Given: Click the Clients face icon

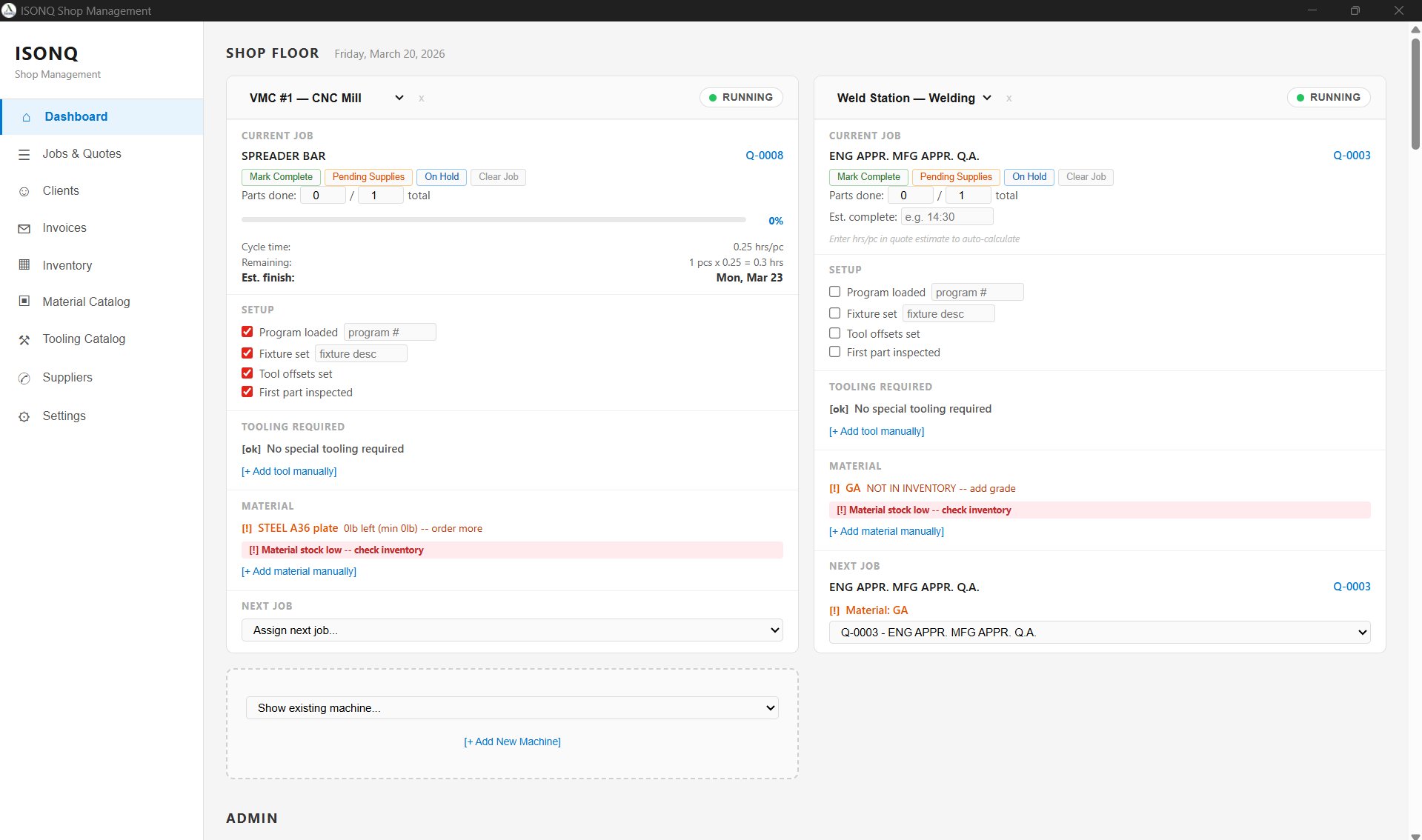Looking at the screenshot, I should pyautogui.click(x=24, y=191).
